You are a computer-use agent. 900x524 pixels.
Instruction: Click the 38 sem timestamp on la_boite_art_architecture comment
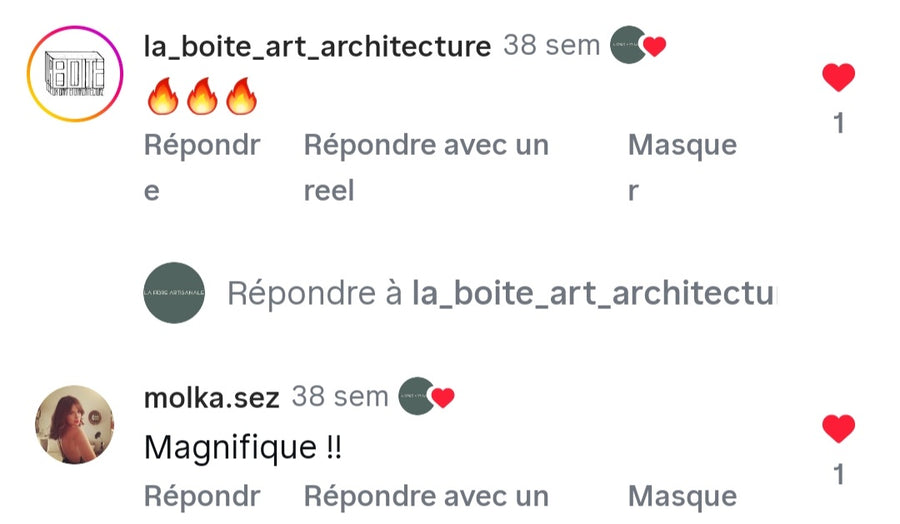click(x=551, y=45)
